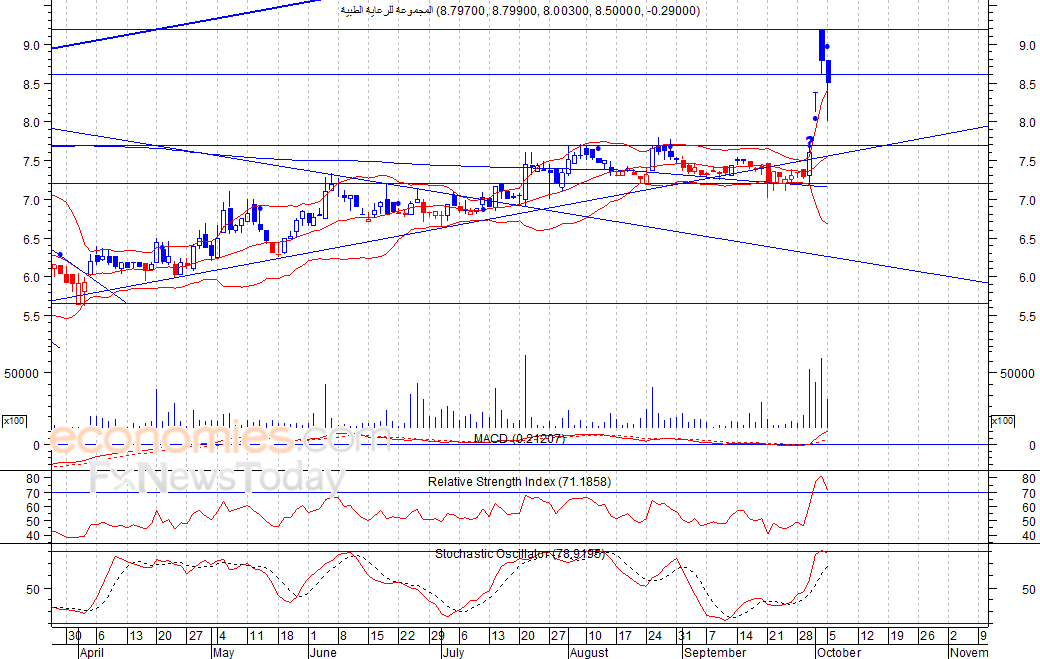The image size is (1040, 659).
Task: Click the May month label
Action: coord(224,652)
